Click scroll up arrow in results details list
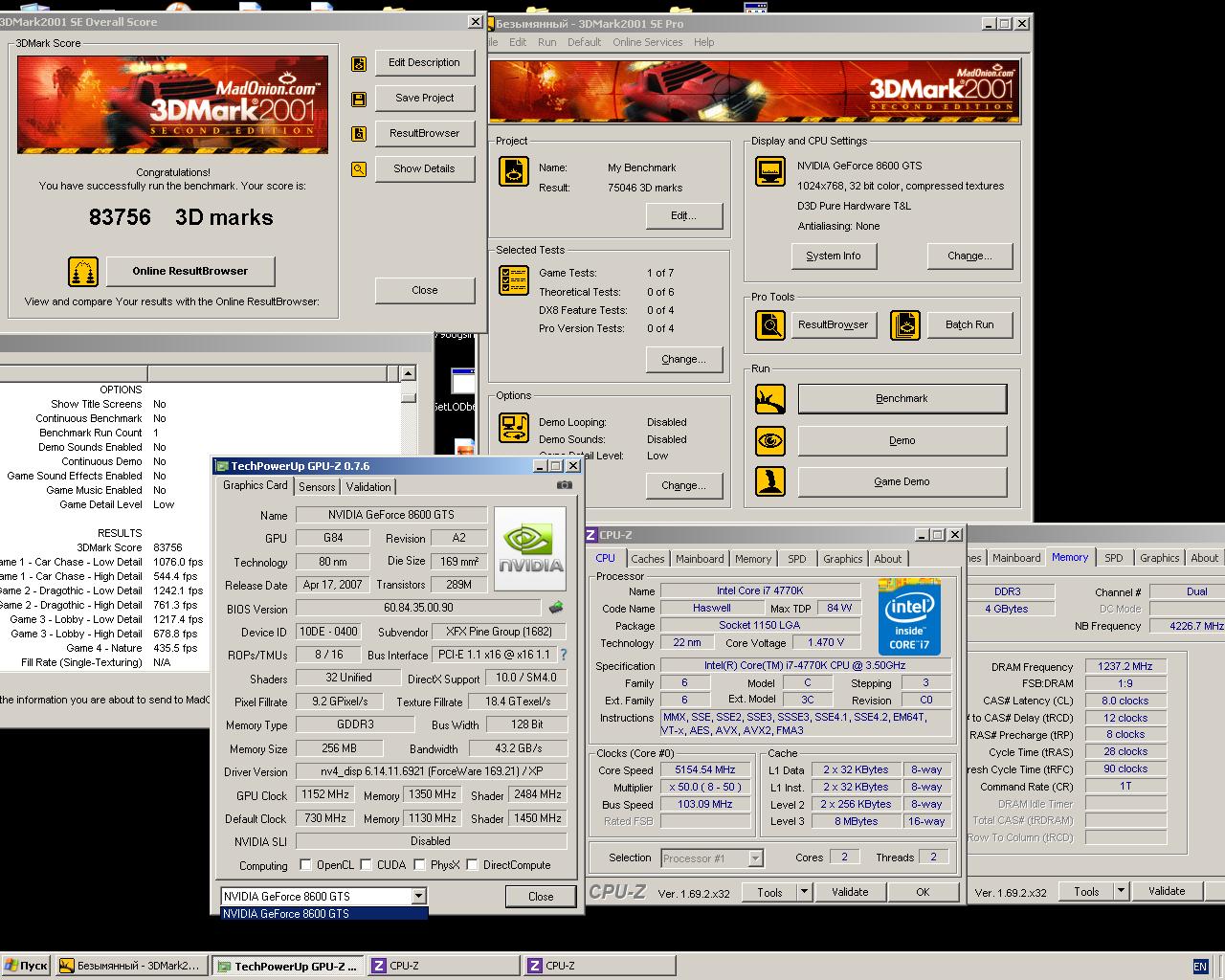Viewport: 1225px width, 980px height. click(x=408, y=373)
